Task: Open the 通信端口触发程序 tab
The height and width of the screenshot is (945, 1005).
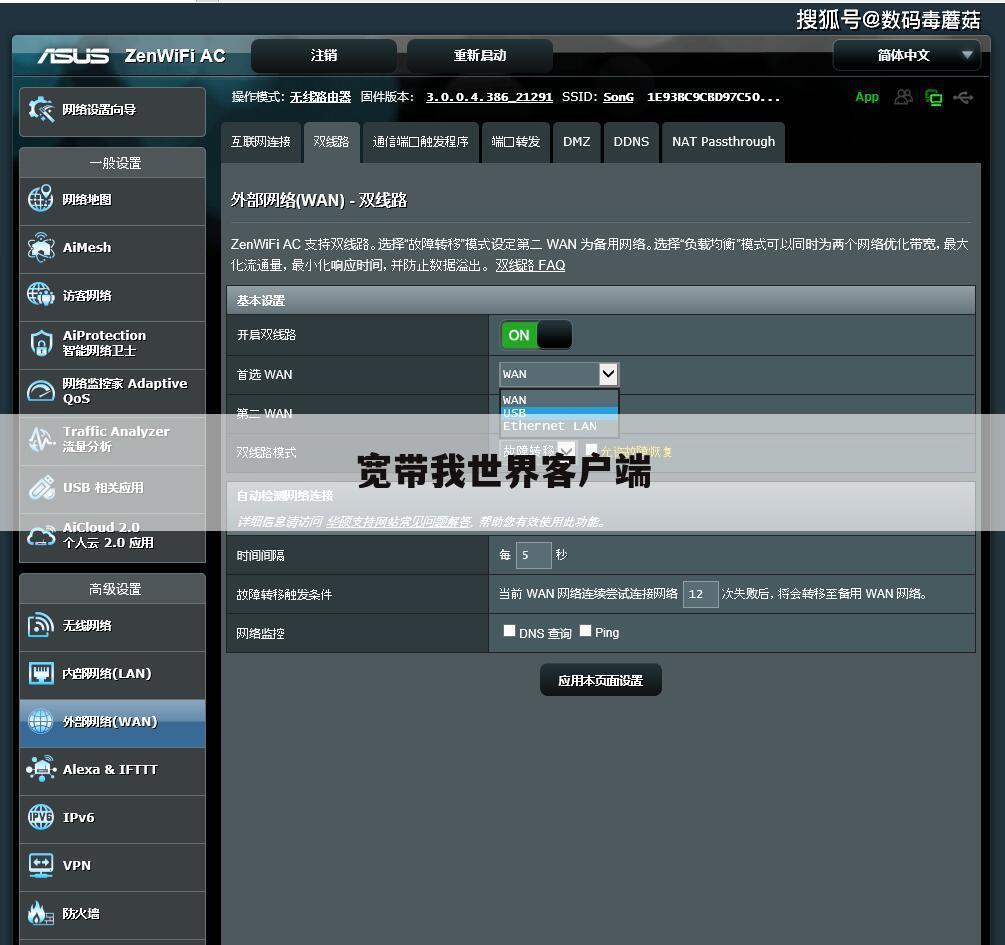Action: [x=420, y=142]
